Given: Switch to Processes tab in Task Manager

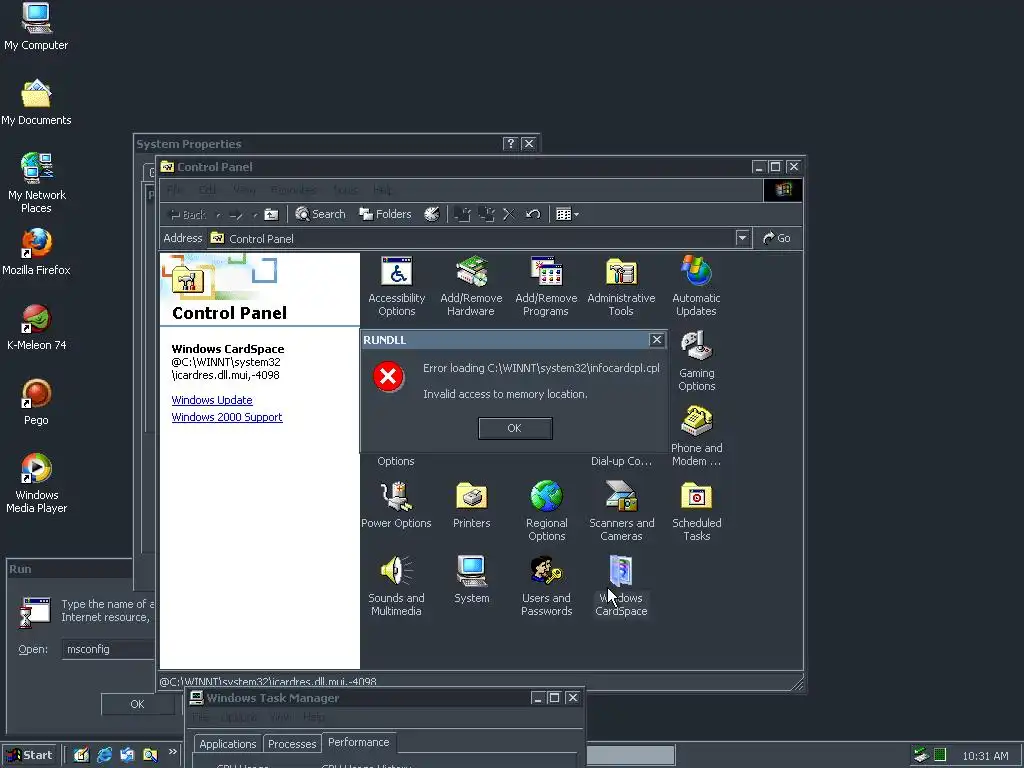Looking at the screenshot, I should coord(292,744).
